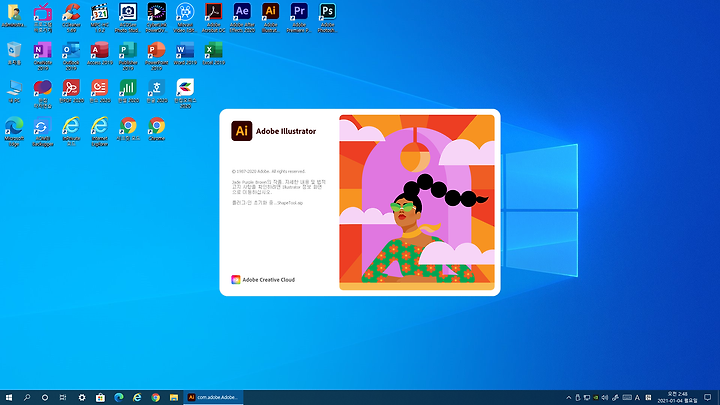Open the PowerPoint 2019 shortcut
Viewport: 720px width, 405px height.
[x=157, y=55]
